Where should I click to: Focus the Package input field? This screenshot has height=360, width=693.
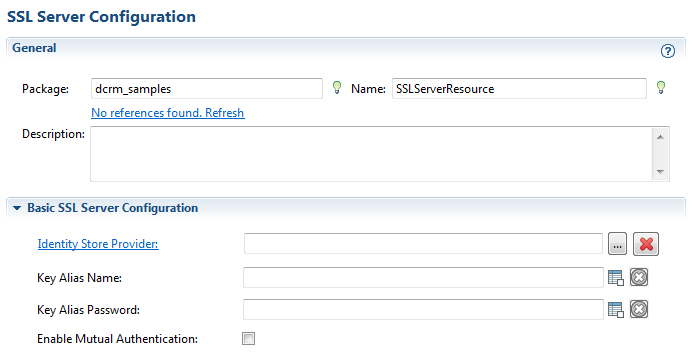(x=207, y=88)
